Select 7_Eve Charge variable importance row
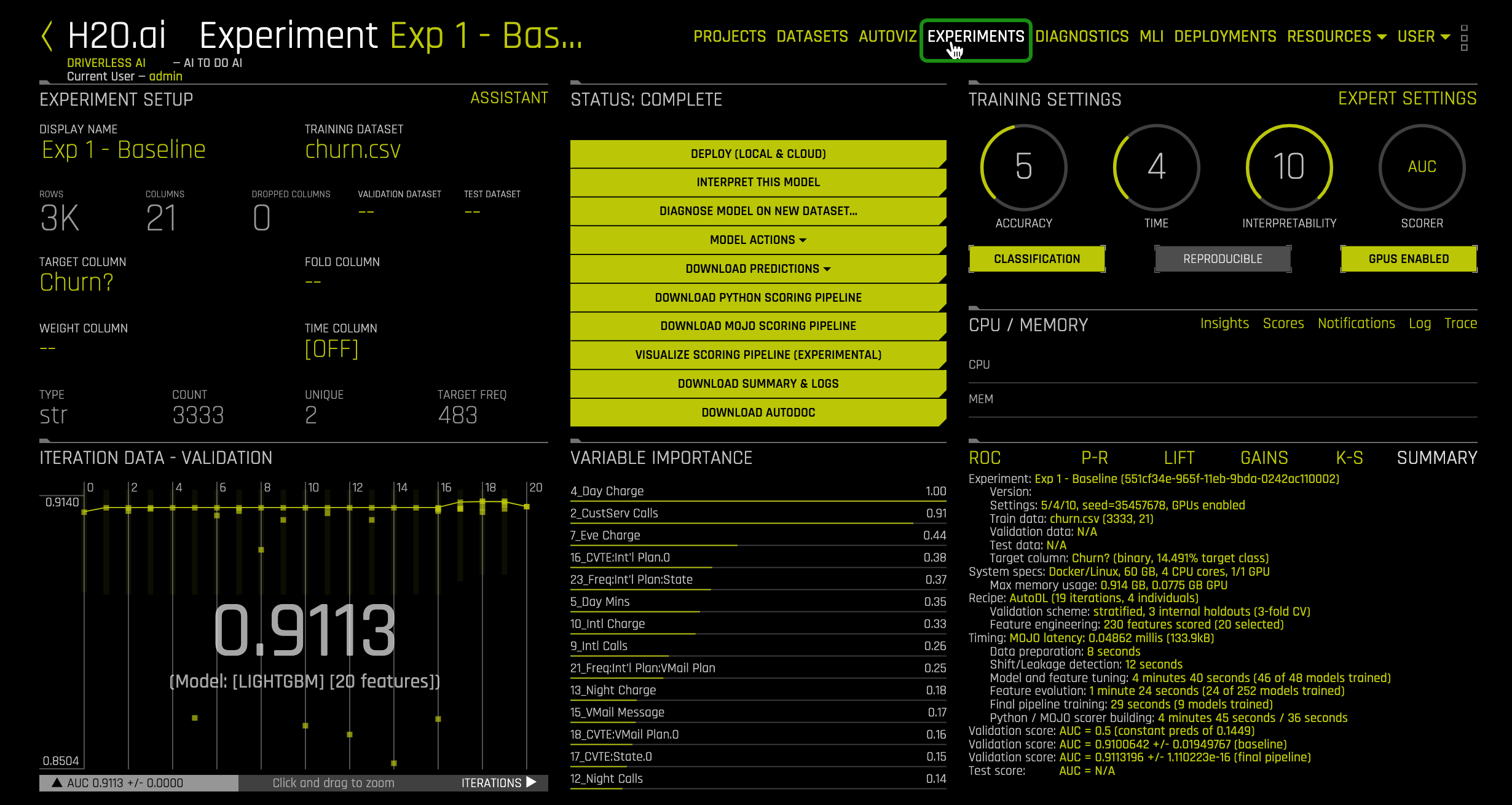This screenshot has width=1512, height=805. [x=758, y=536]
